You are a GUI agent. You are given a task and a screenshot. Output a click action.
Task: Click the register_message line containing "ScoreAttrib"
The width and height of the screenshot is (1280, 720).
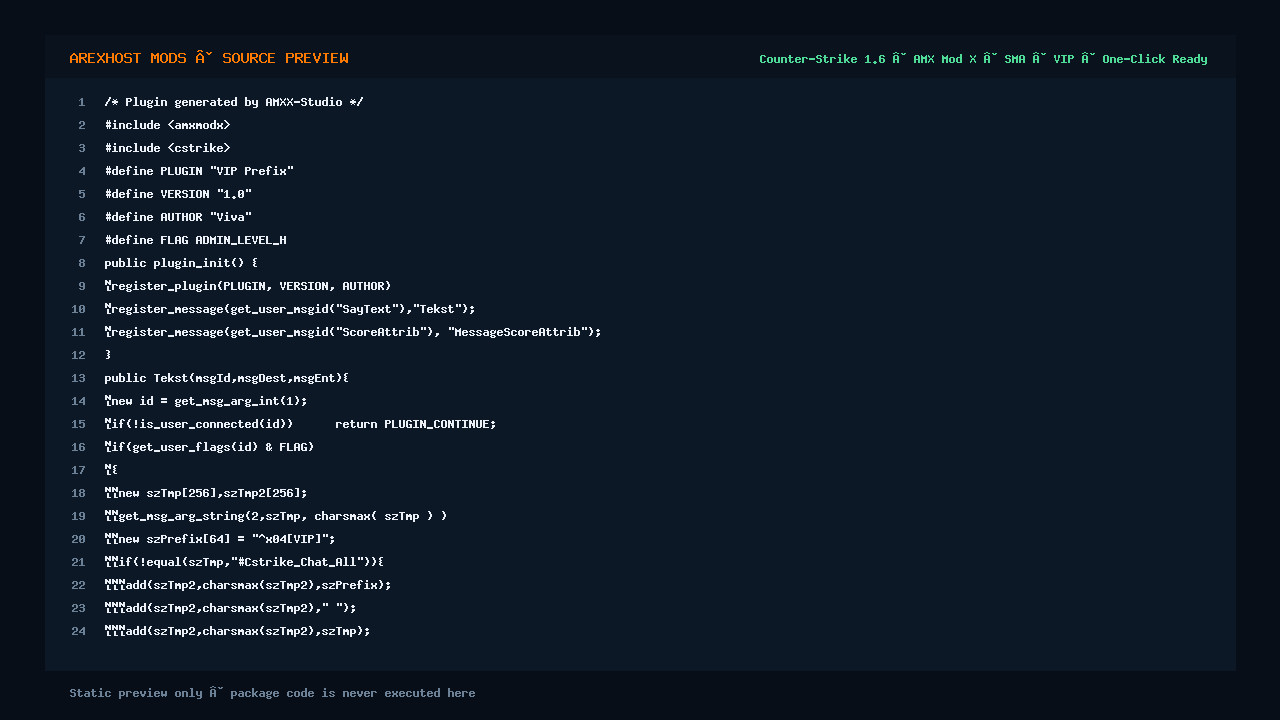click(x=353, y=332)
